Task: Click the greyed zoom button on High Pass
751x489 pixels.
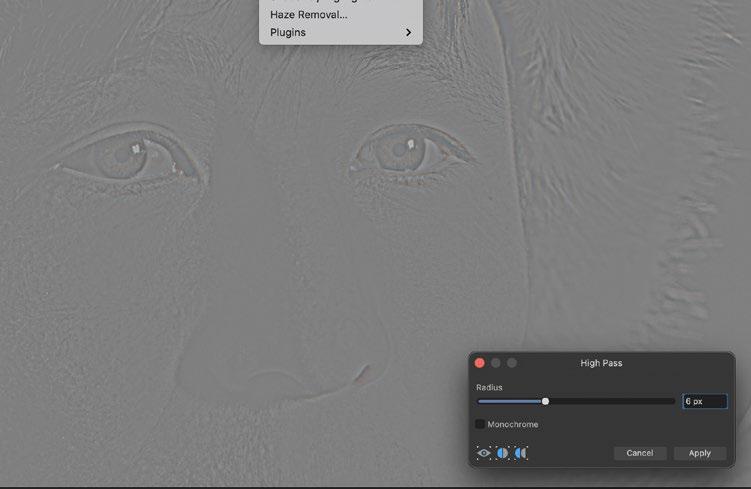Action: [x=512, y=363]
